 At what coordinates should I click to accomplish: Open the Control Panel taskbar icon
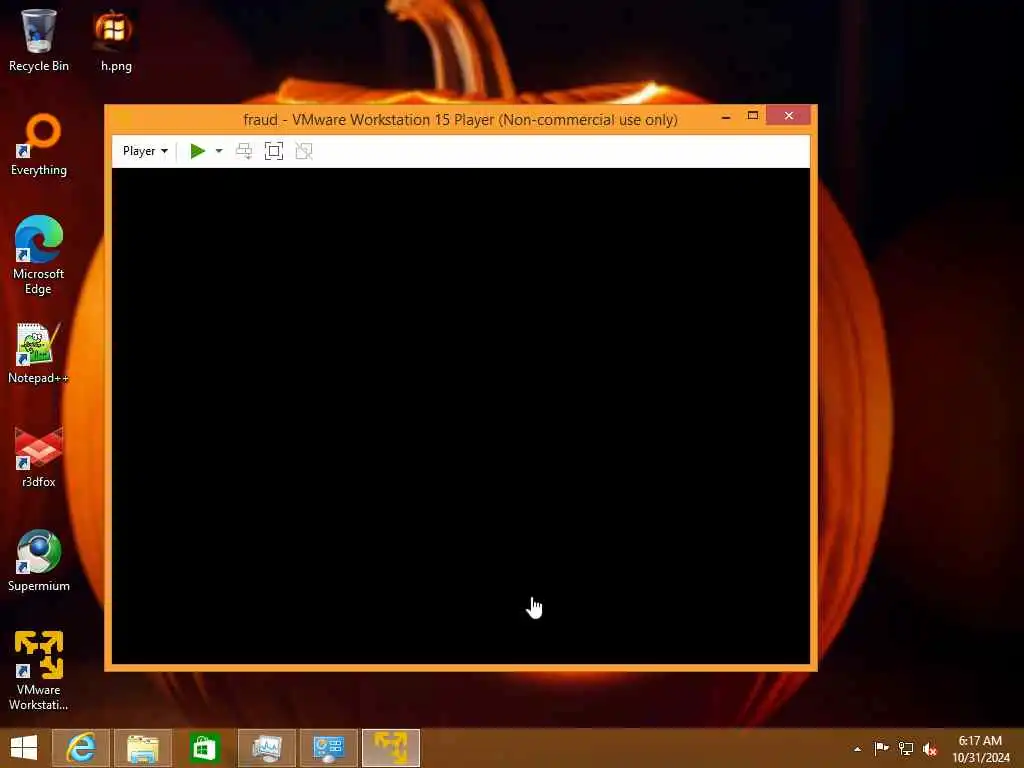329,748
